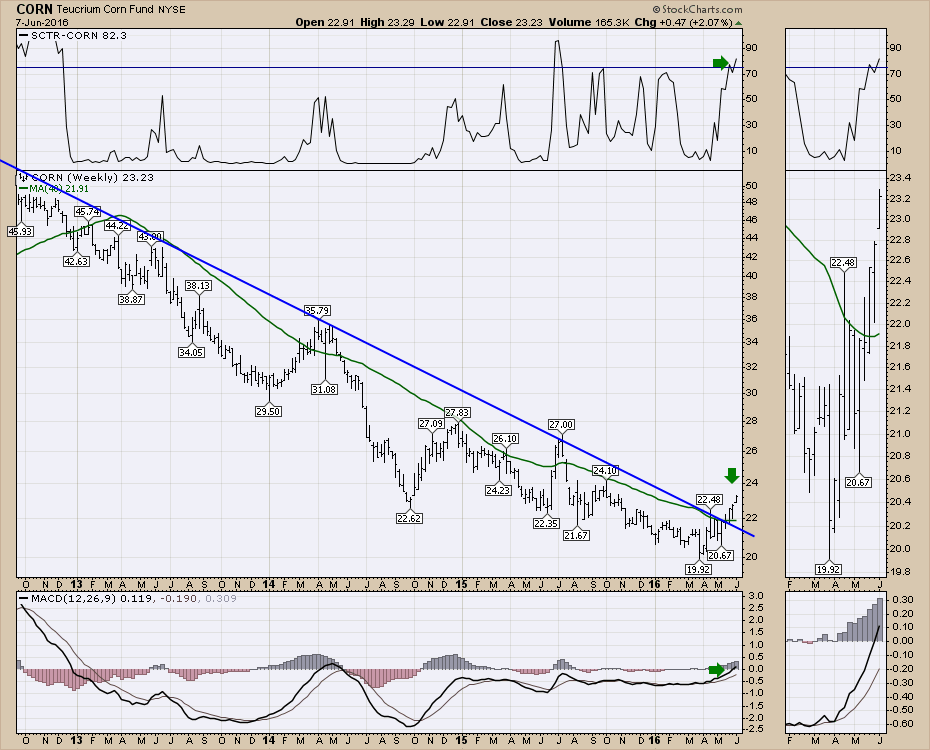Click the 19.92 low label on main chart
The image size is (930, 750).
click(x=698, y=569)
